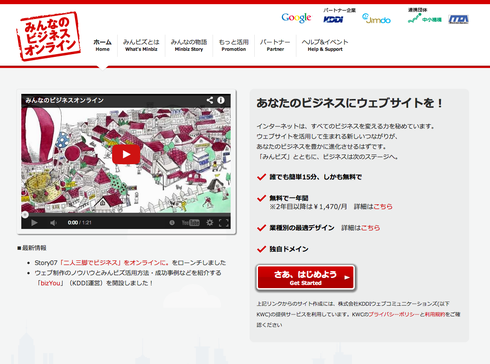The height and width of the screenshot is (364, 490).
Task: Click text 無料で一年間
Action: pyautogui.click(x=289, y=198)
